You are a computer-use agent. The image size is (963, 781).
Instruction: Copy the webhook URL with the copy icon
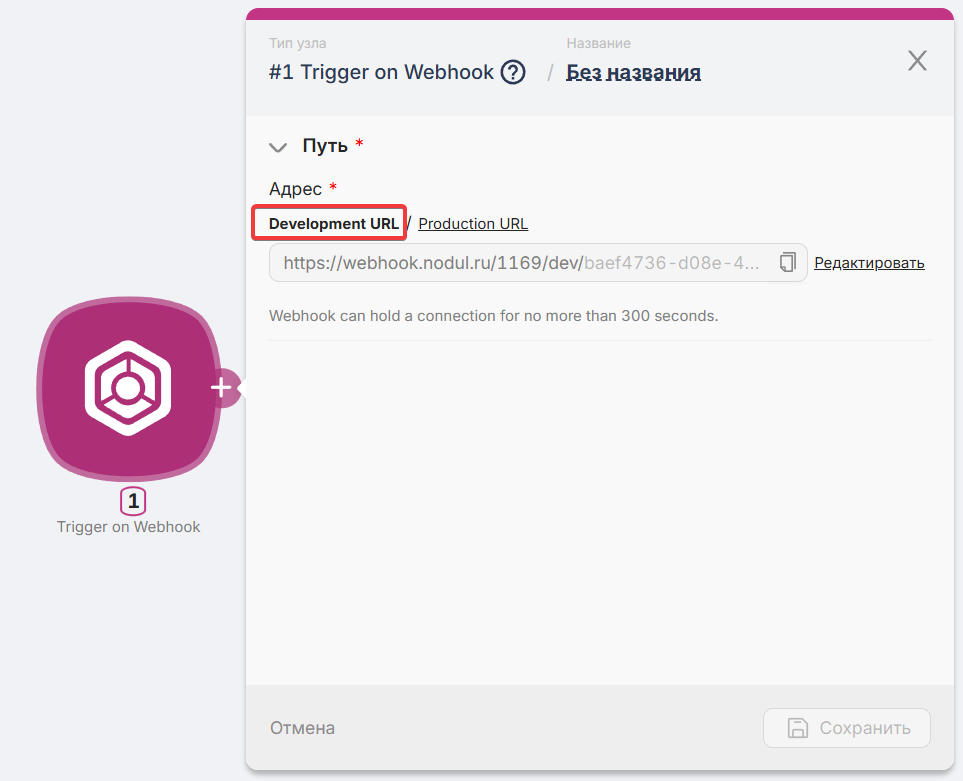coord(788,263)
